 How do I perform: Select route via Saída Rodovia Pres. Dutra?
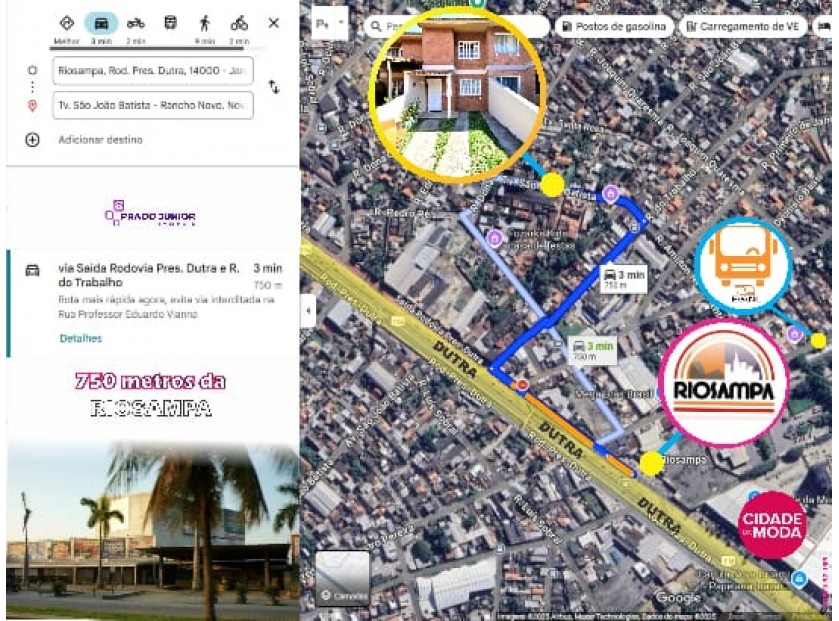[x=153, y=303]
